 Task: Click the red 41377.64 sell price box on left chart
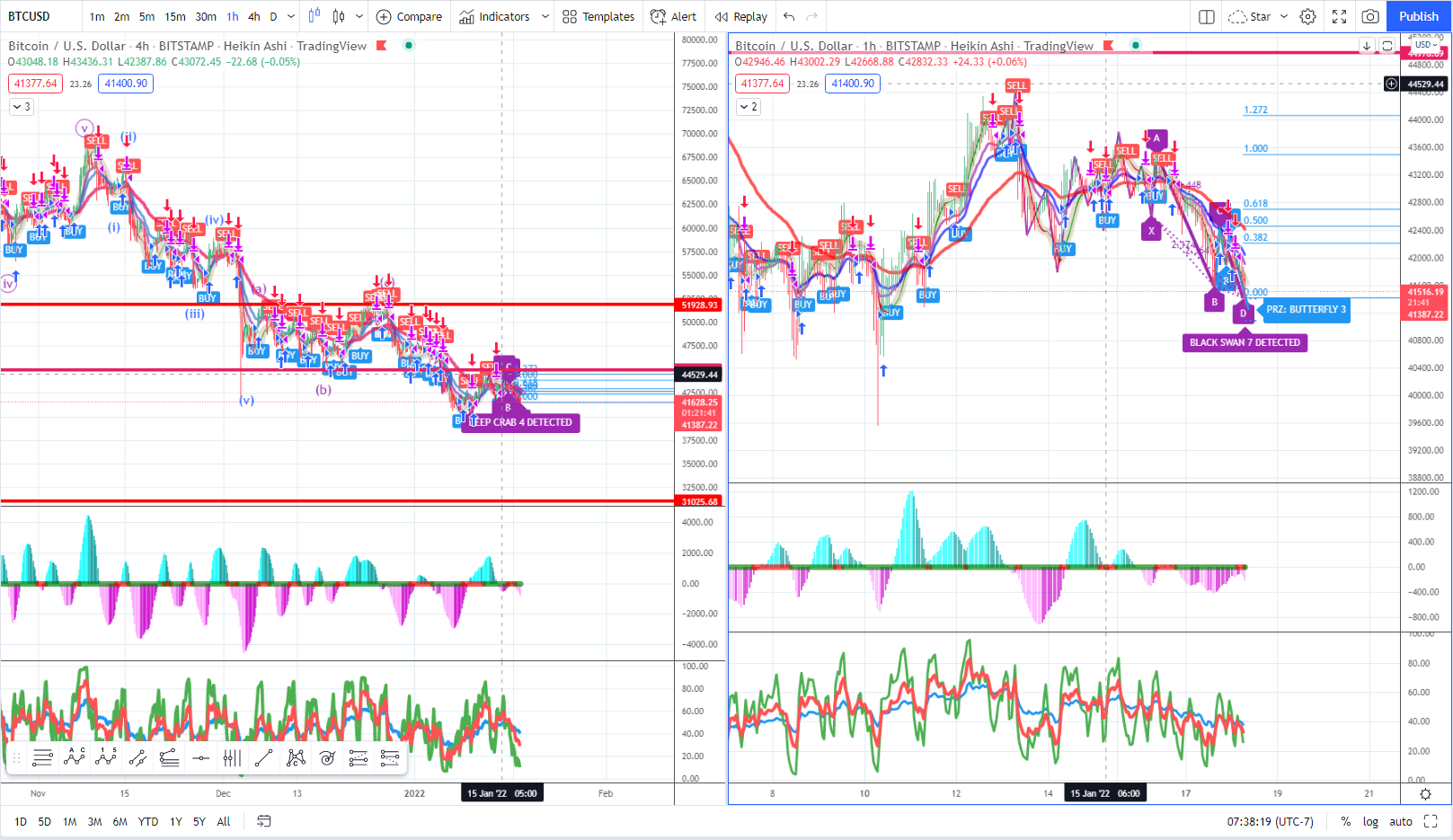click(x=35, y=84)
